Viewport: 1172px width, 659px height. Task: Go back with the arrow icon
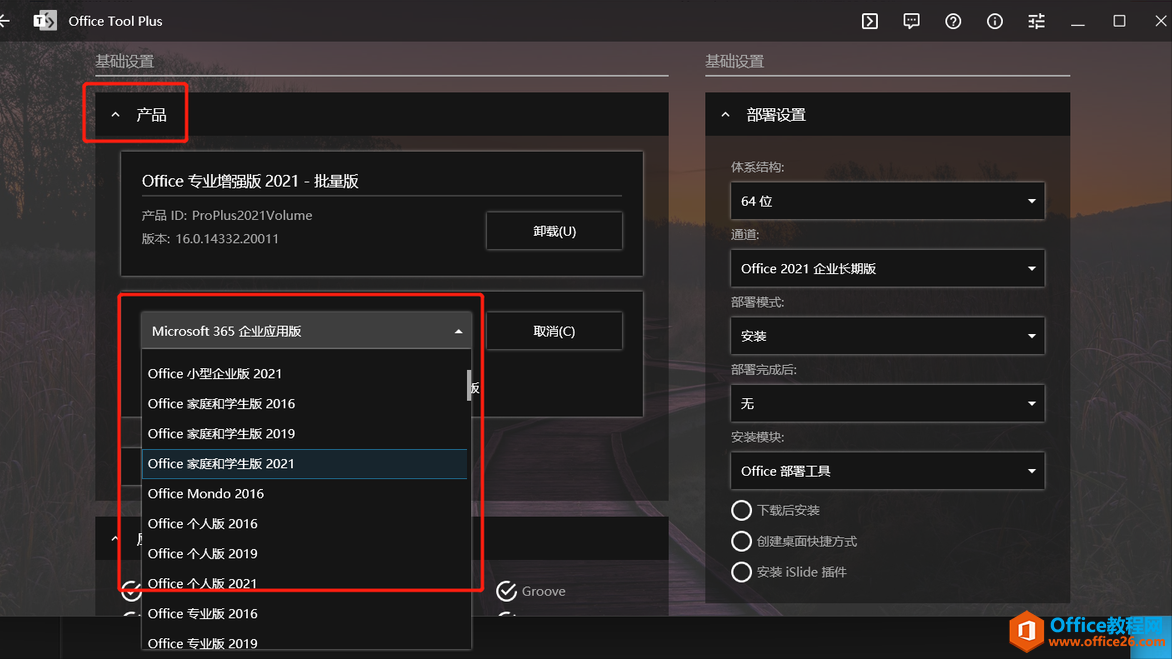click(x=4, y=21)
